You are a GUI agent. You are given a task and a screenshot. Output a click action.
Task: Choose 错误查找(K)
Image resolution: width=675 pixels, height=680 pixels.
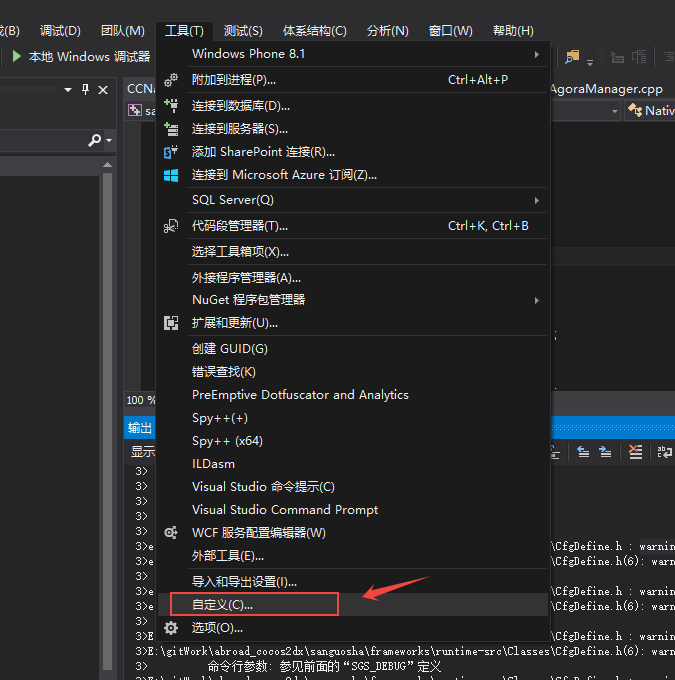pos(353,372)
